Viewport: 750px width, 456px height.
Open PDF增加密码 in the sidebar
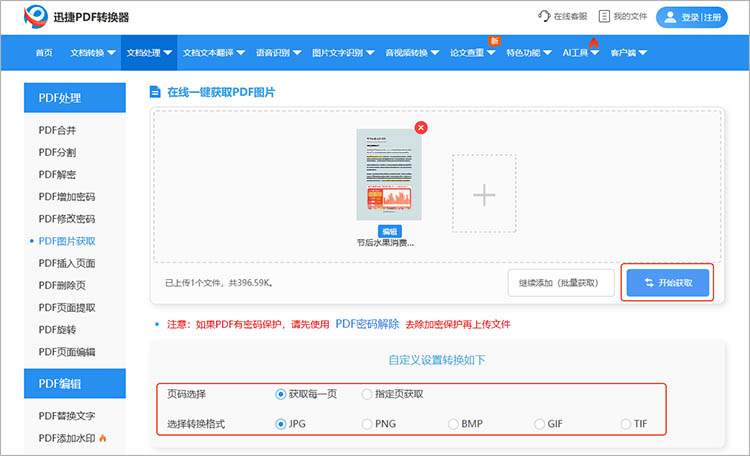point(67,197)
